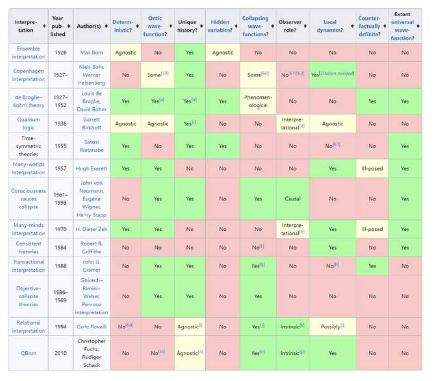
Task: Sort by Year published column arrows
Action: pyautogui.click(x=69, y=26)
